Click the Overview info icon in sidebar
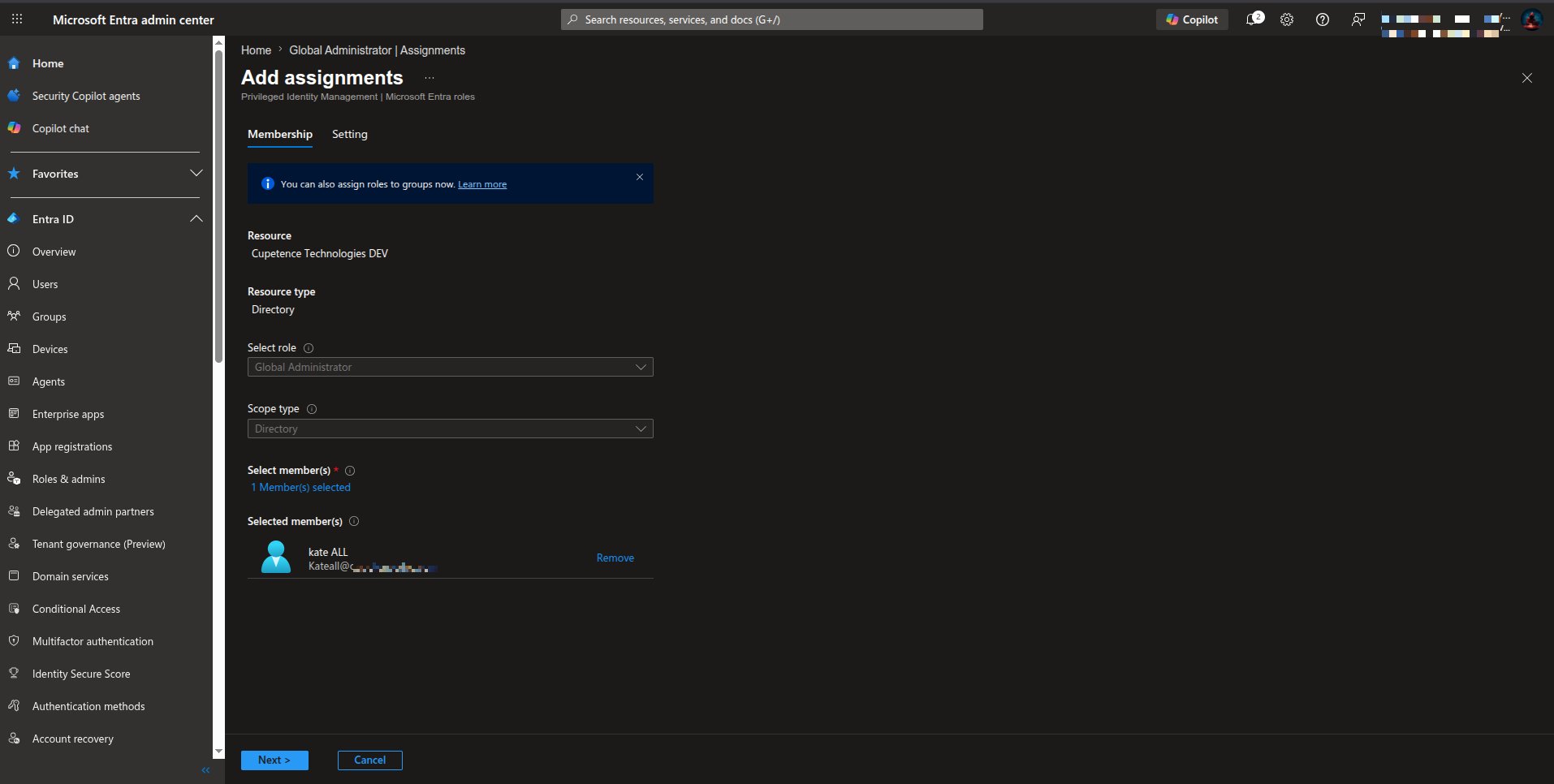This screenshot has height=784, width=1554. (x=14, y=252)
